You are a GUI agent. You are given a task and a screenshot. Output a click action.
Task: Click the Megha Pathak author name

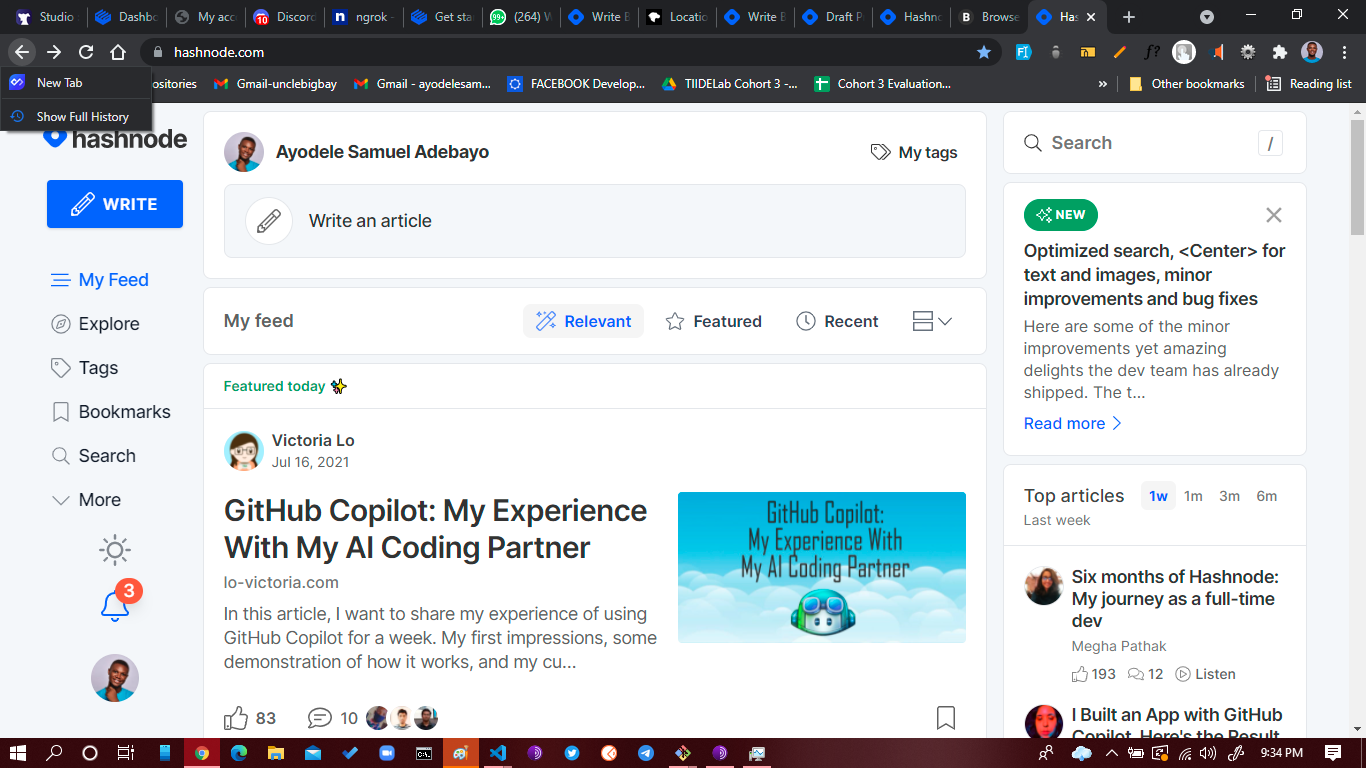coord(1119,646)
